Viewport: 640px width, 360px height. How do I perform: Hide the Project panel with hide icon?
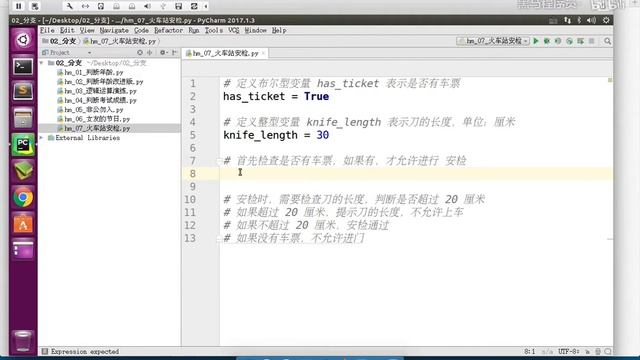174,53
